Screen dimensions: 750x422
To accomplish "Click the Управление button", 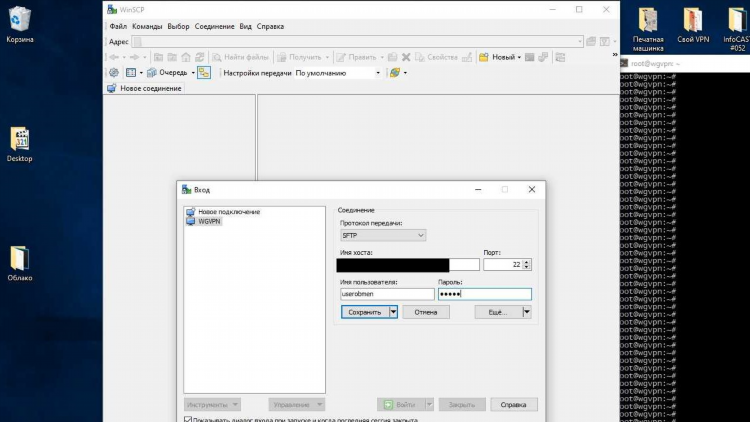I will coord(297,405).
